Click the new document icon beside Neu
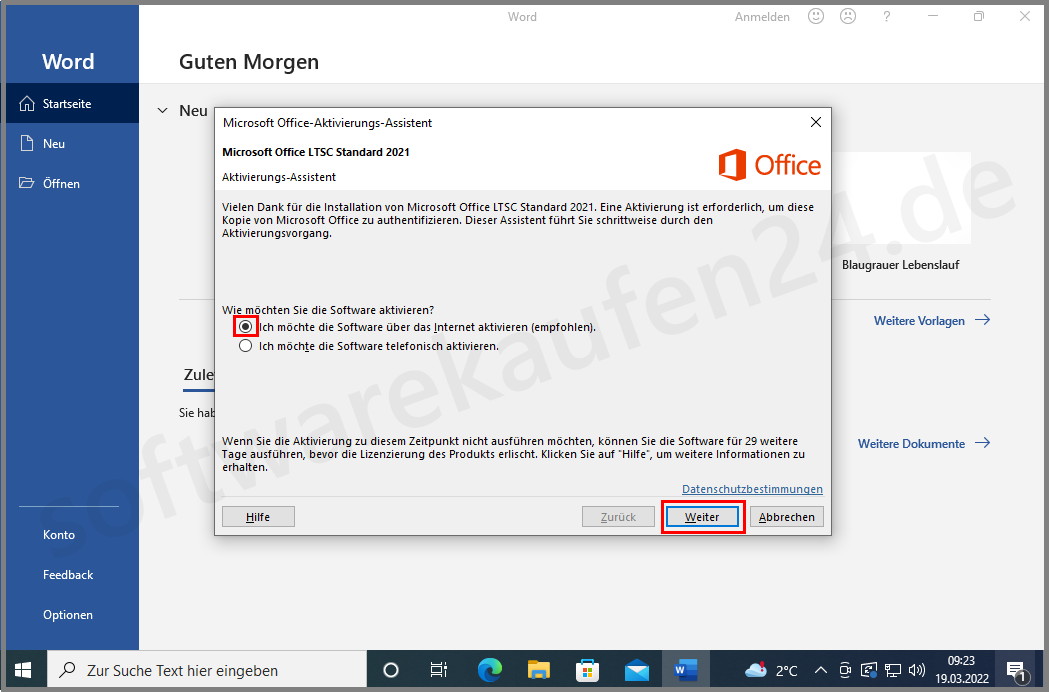This screenshot has width=1049, height=692. (x=27, y=143)
